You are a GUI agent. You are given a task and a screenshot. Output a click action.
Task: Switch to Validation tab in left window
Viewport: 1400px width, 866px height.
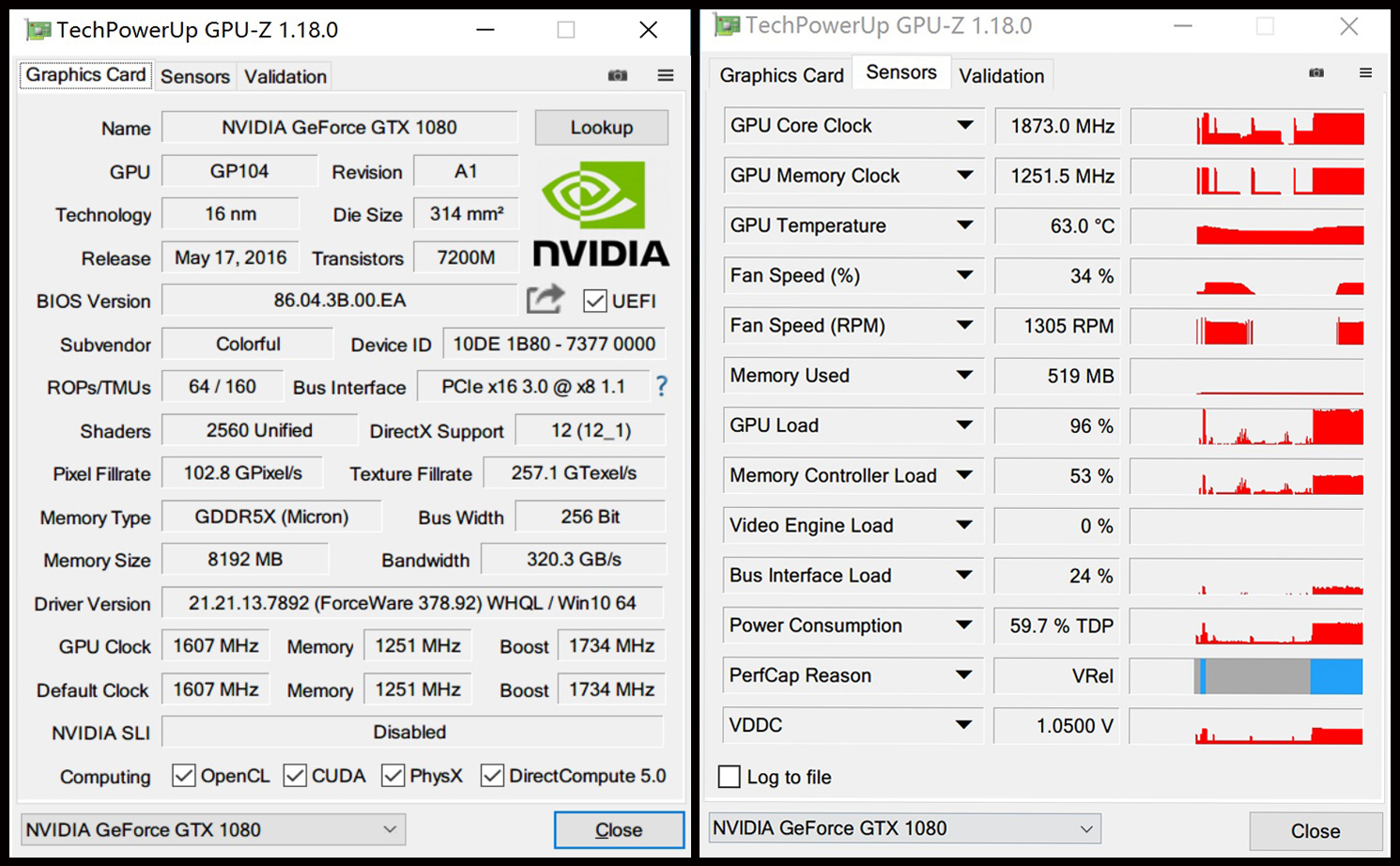[285, 76]
